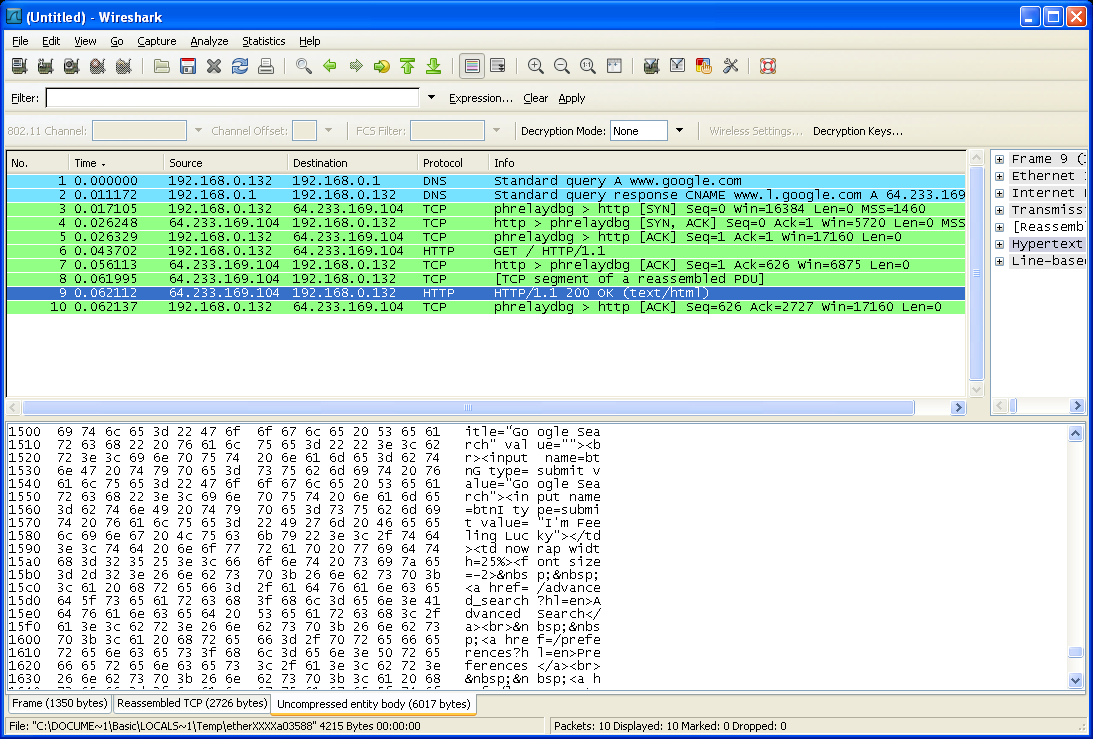Jump to the last packet

click(432, 65)
